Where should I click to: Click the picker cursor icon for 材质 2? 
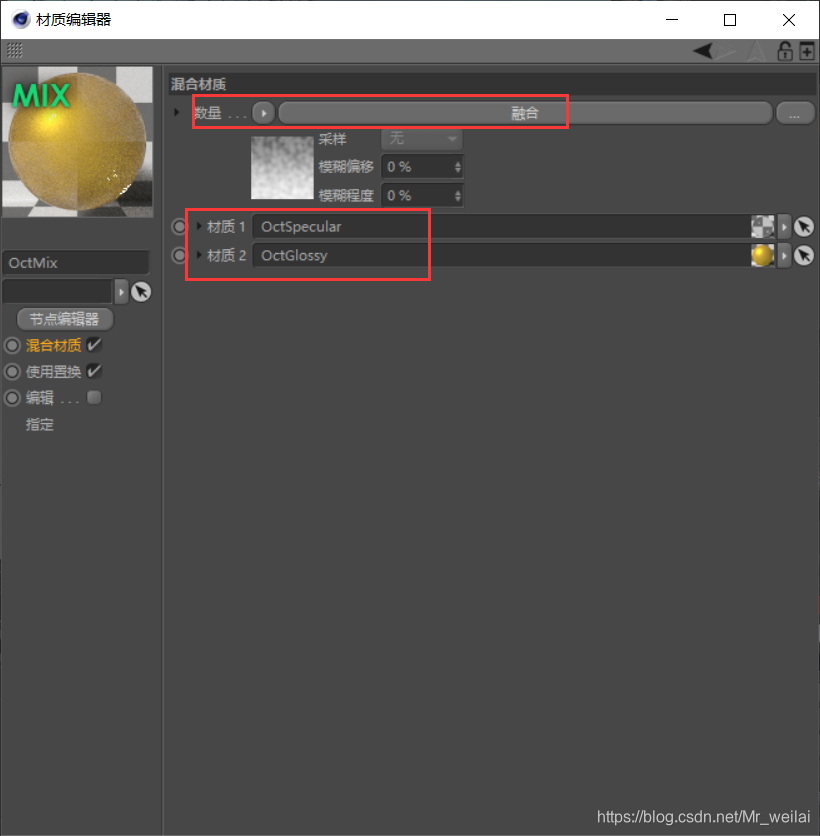point(804,256)
